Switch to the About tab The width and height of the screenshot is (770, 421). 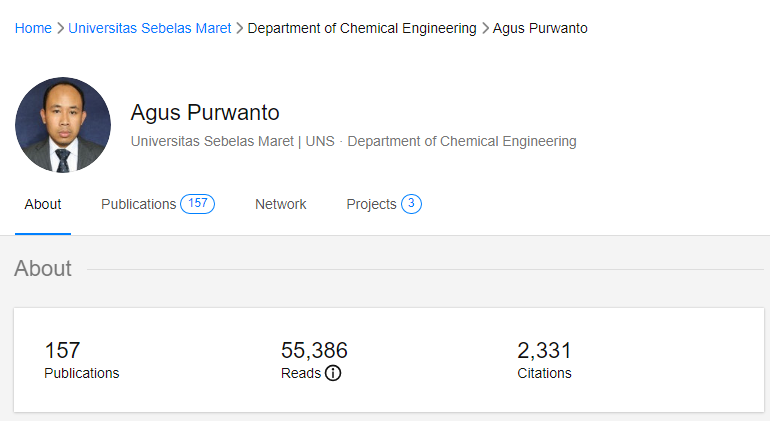[x=43, y=204]
